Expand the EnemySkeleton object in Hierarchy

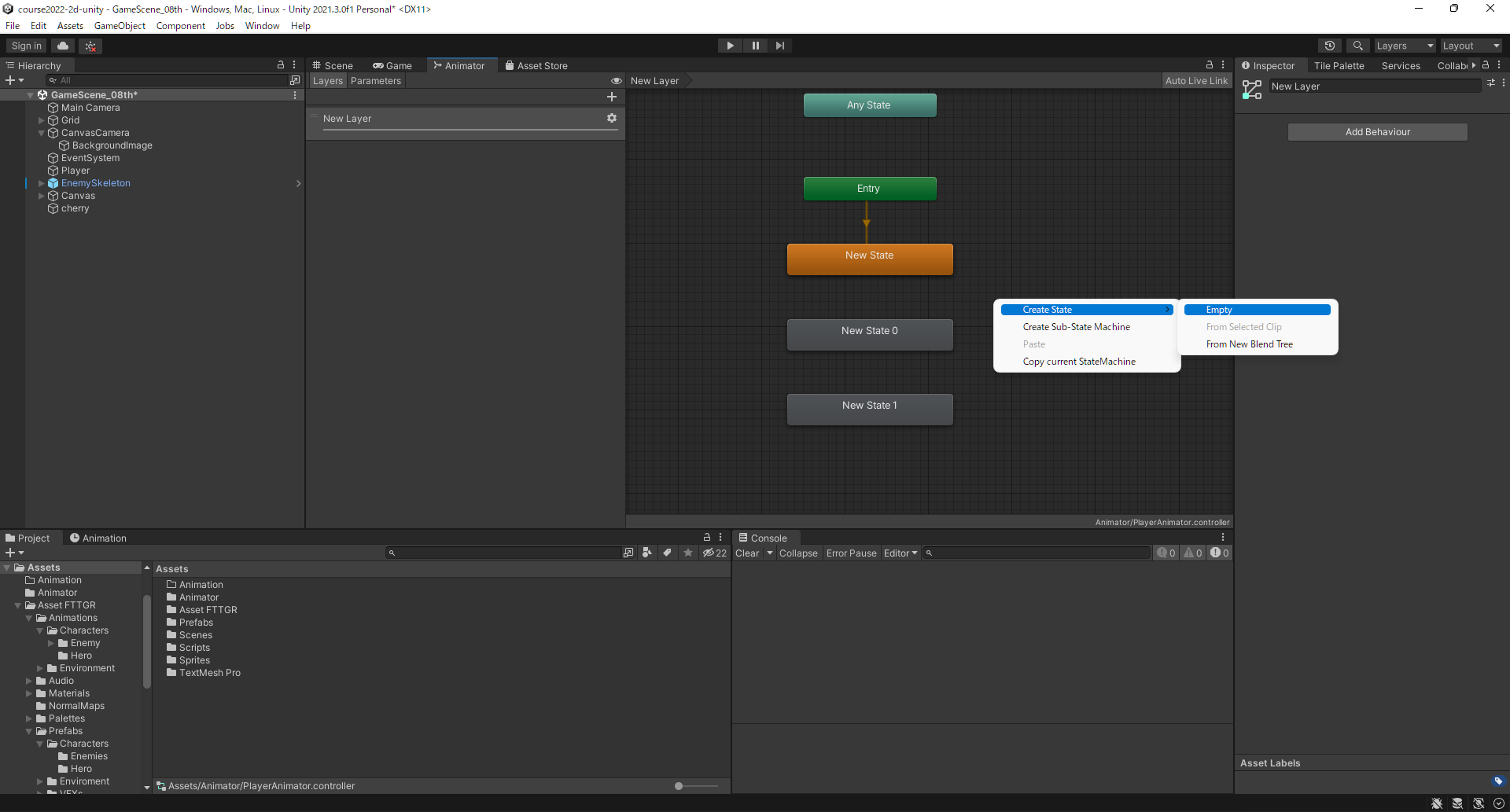point(42,183)
